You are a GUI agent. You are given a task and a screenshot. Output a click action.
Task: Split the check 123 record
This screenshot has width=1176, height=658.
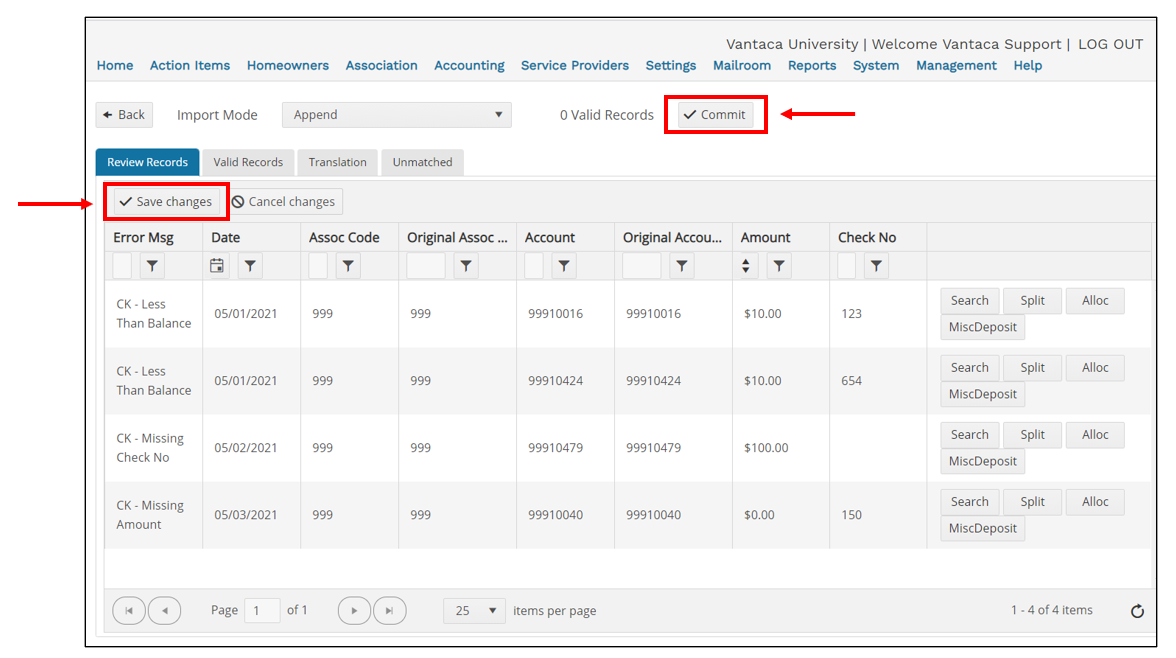(x=1032, y=301)
